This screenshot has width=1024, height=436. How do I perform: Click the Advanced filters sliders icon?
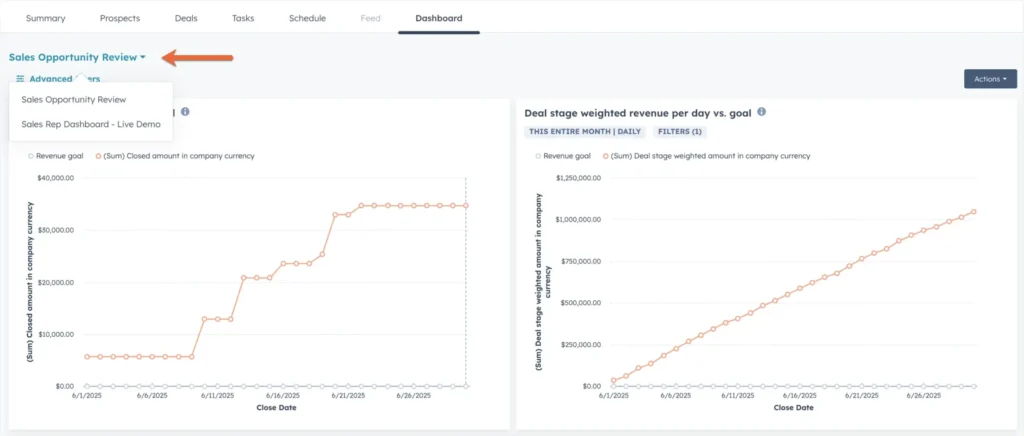point(20,79)
